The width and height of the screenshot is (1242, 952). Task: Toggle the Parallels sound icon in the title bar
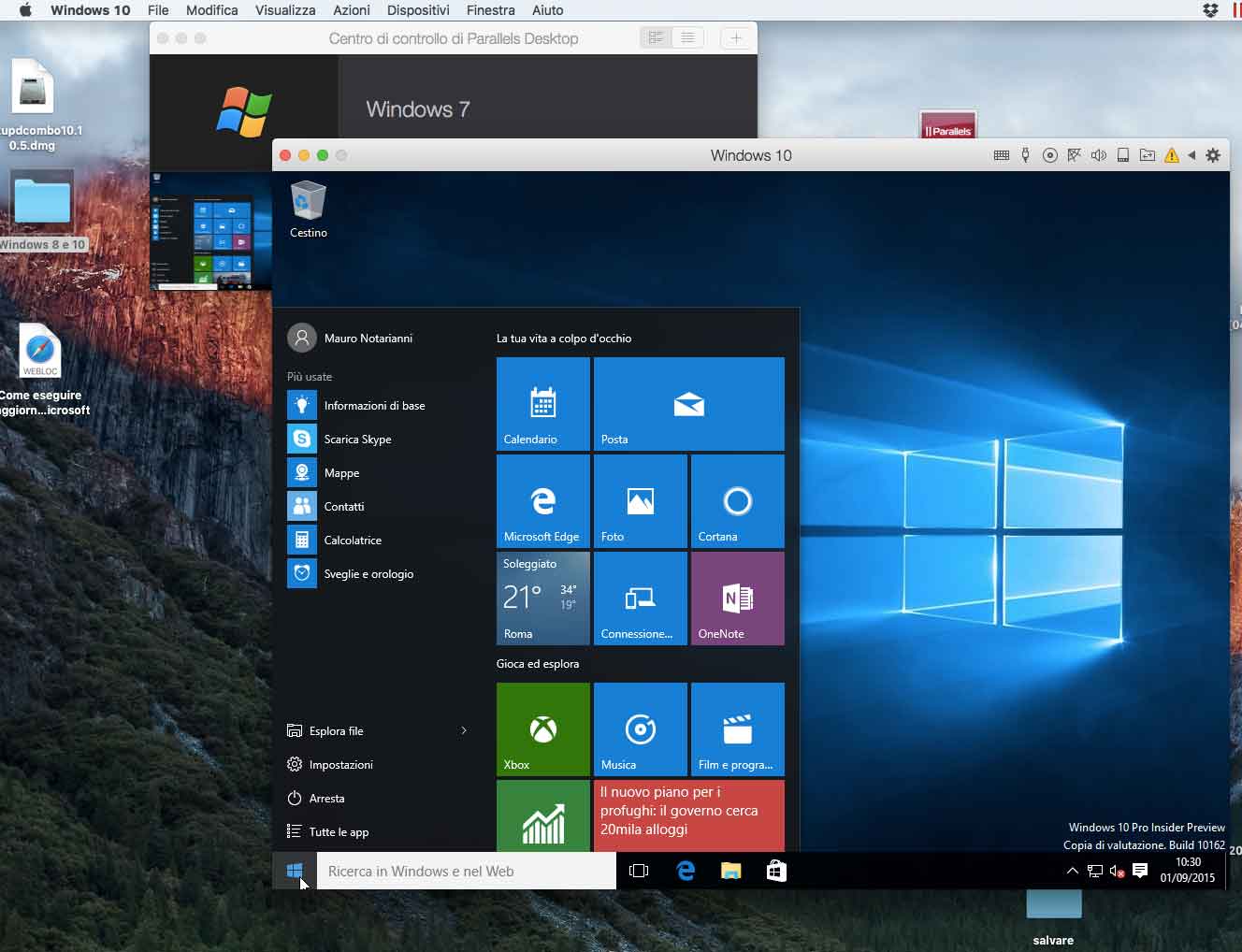click(1098, 155)
